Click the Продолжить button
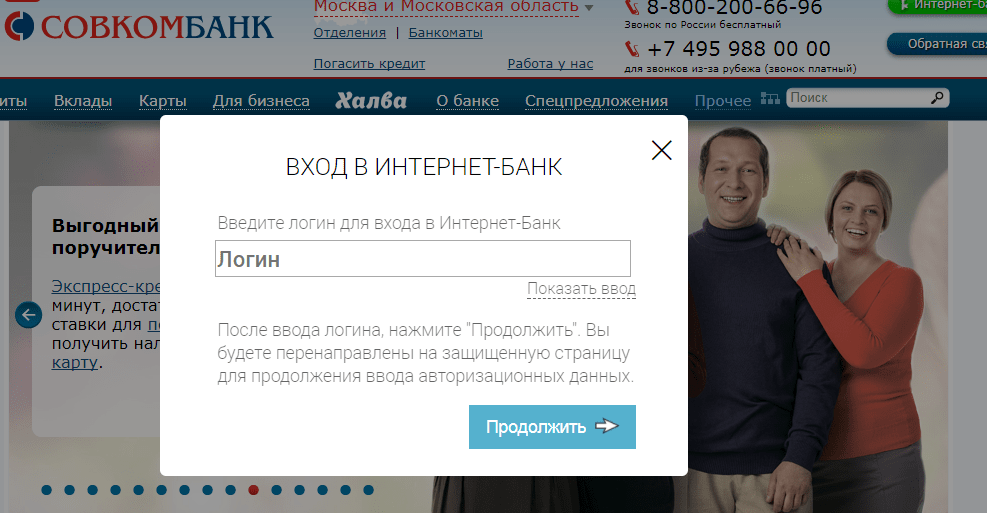 tap(552, 427)
